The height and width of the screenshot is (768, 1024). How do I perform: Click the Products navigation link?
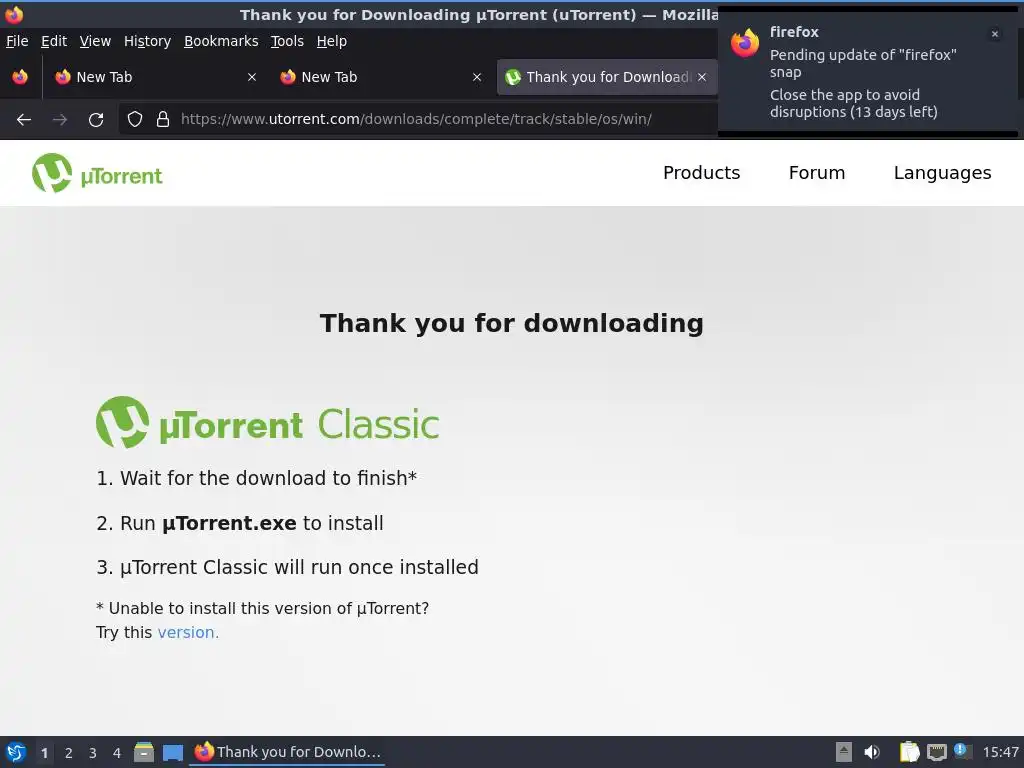(x=701, y=173)
